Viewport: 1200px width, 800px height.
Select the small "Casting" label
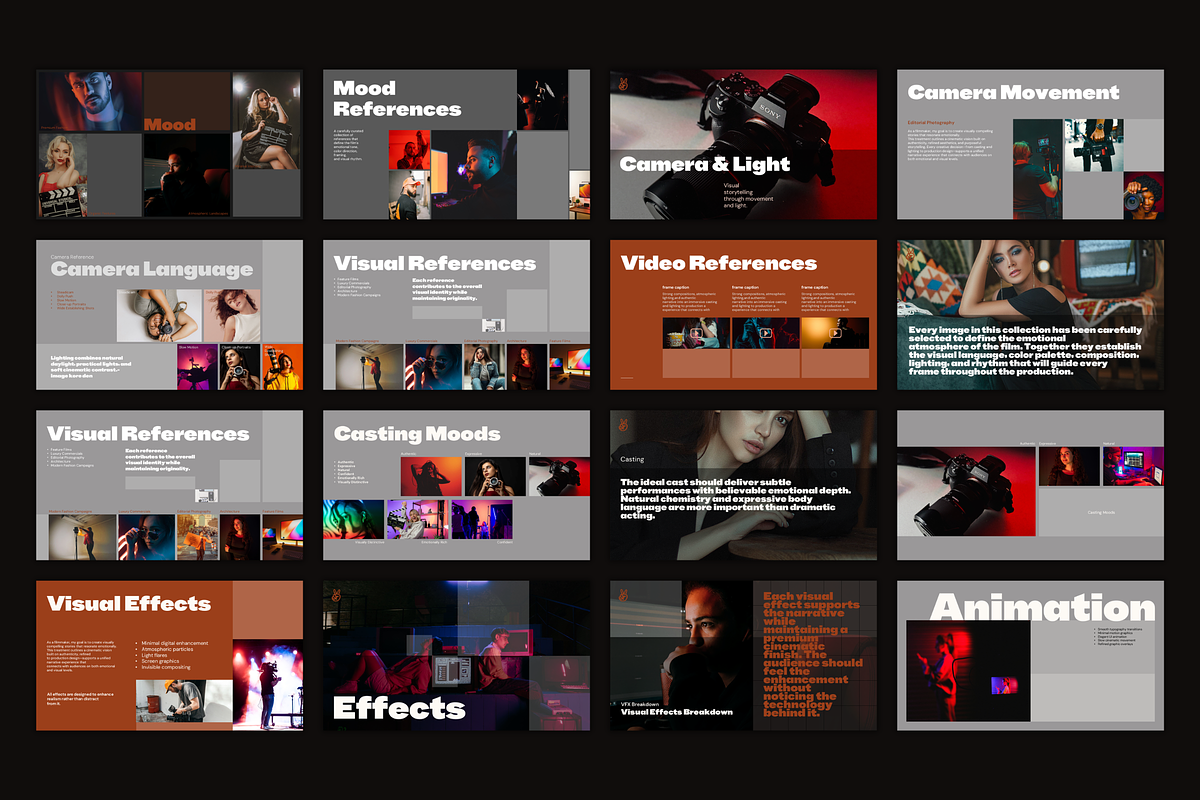point(632,460)
